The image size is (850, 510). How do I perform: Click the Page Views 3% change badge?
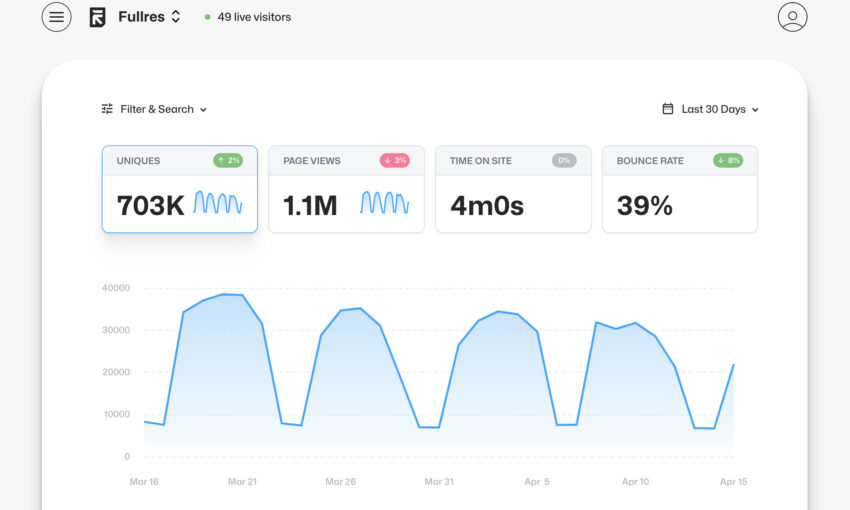pos(394,160)
